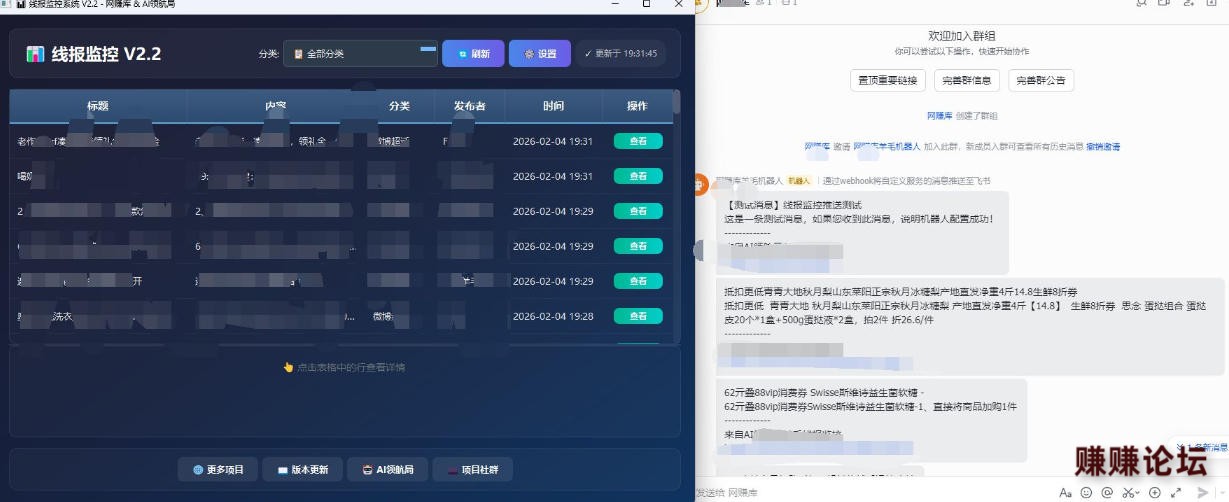1229x502 pixels.
Task: Click the orange robot avatar in chat
Action: coord(701,182)
